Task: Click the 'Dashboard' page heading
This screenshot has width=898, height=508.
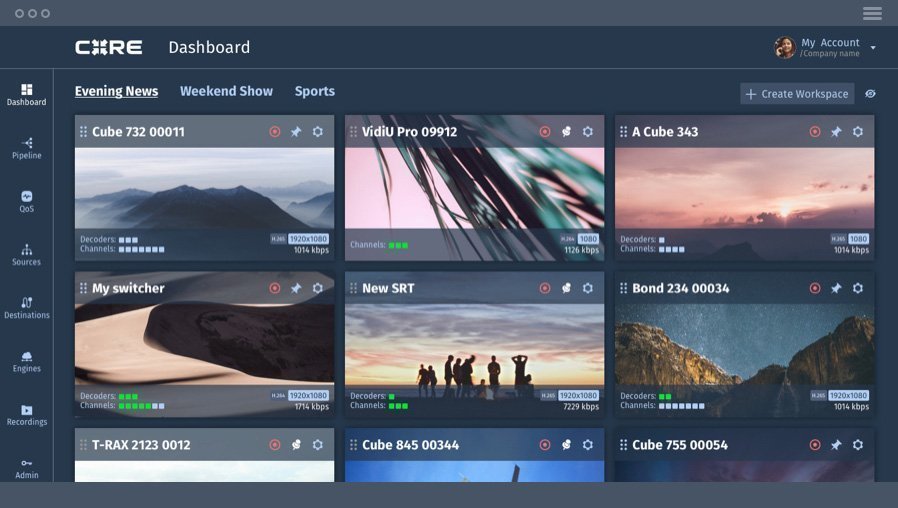Action: point(209,47)
